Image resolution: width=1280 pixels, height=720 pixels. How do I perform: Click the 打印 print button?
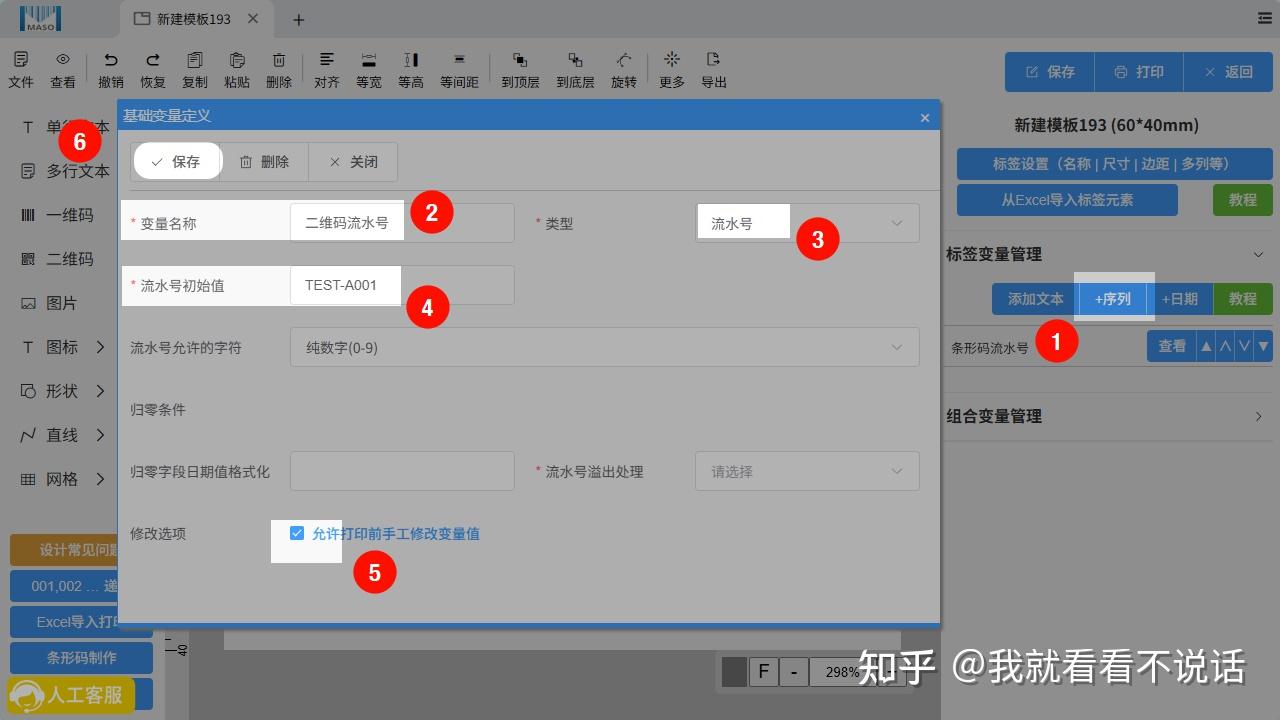coord(1139,72)
